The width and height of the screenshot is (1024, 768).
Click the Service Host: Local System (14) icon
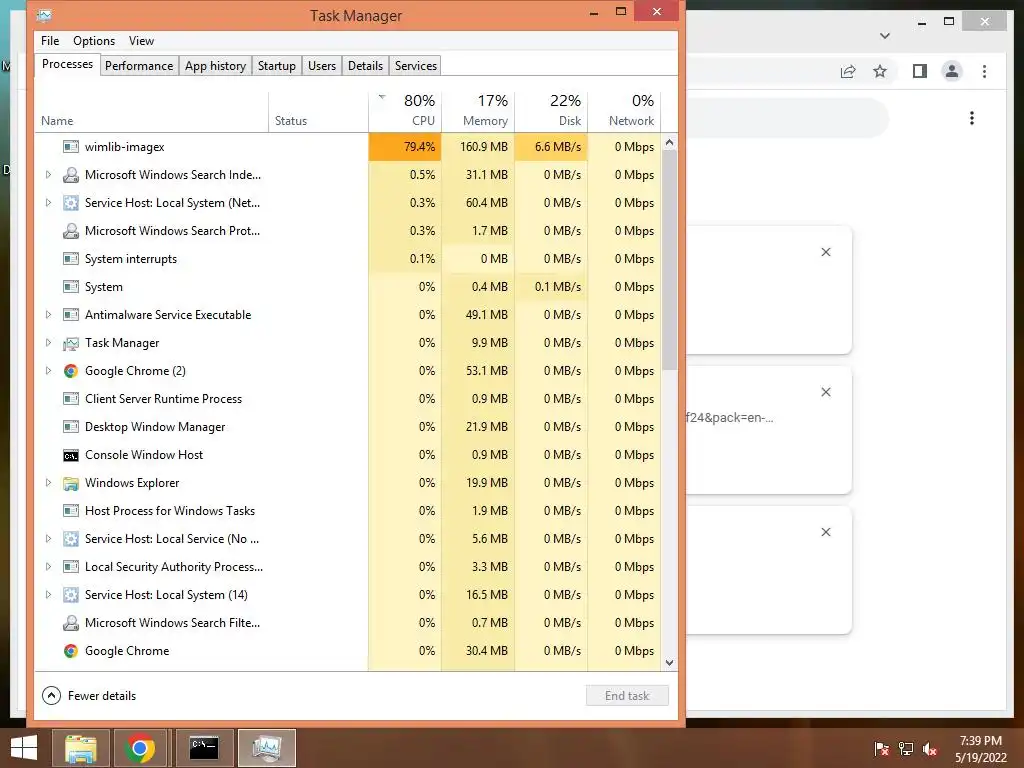click(71, 595)
